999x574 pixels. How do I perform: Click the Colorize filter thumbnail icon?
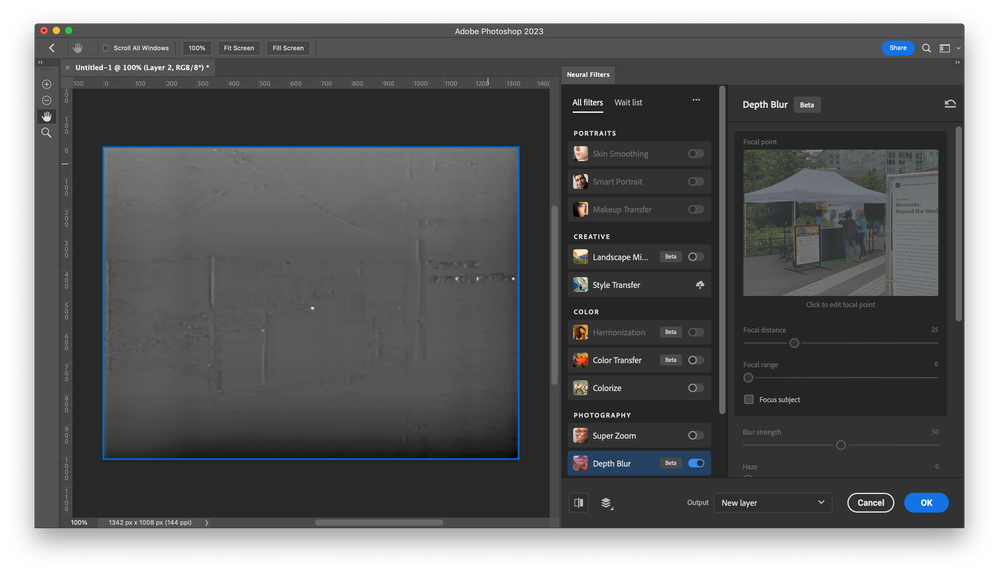click(580, 388)
